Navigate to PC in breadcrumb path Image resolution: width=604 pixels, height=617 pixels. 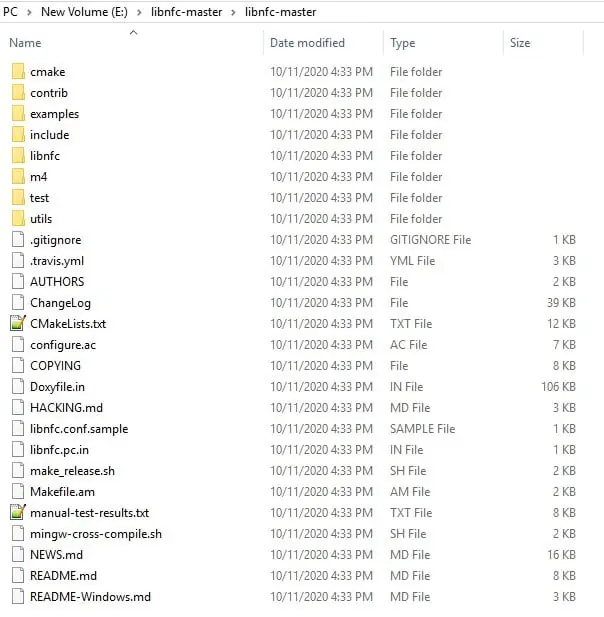[x=10, y=12]
